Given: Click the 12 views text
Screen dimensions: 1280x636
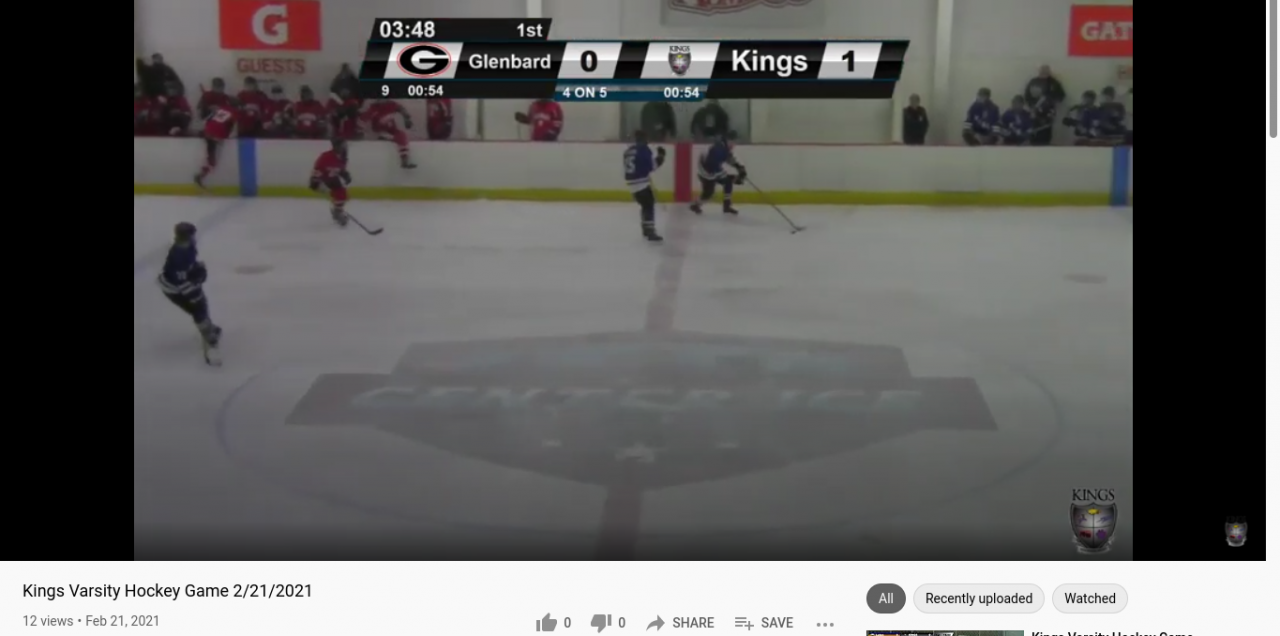Looking at the screenshot, I should tap(48, 621).
